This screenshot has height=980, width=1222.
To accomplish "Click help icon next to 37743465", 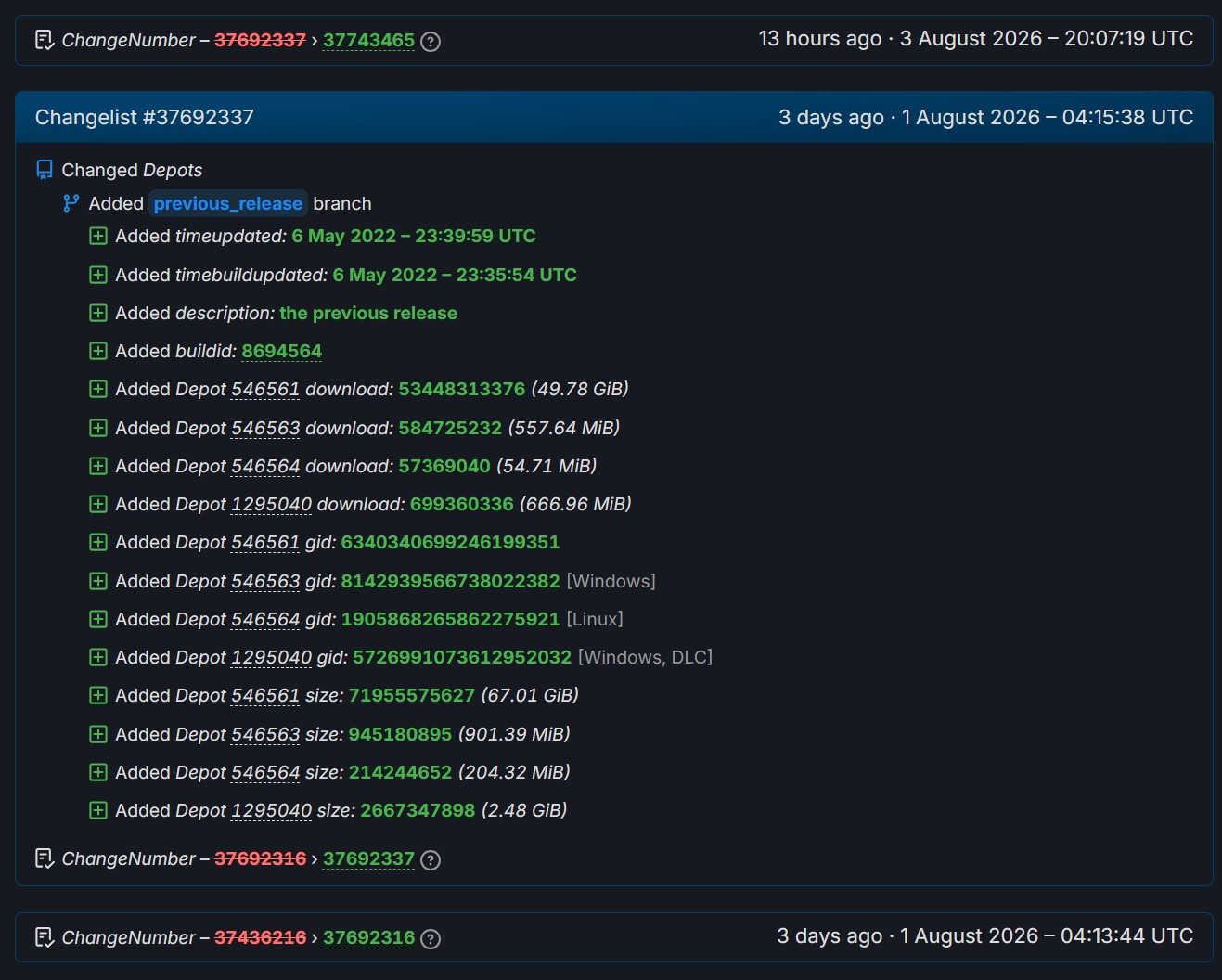I will 431,42.
